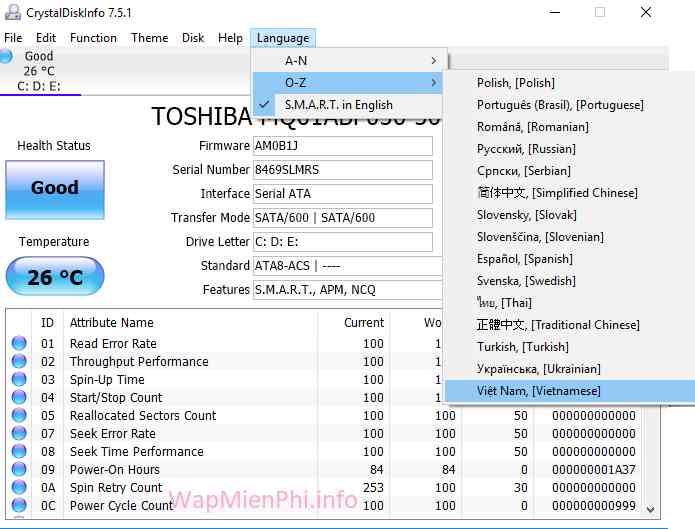Image resolution: width=695 pixels, height=529 pixels.
Task: Click the Interface field Serial ATA
Action: [343, 194]
